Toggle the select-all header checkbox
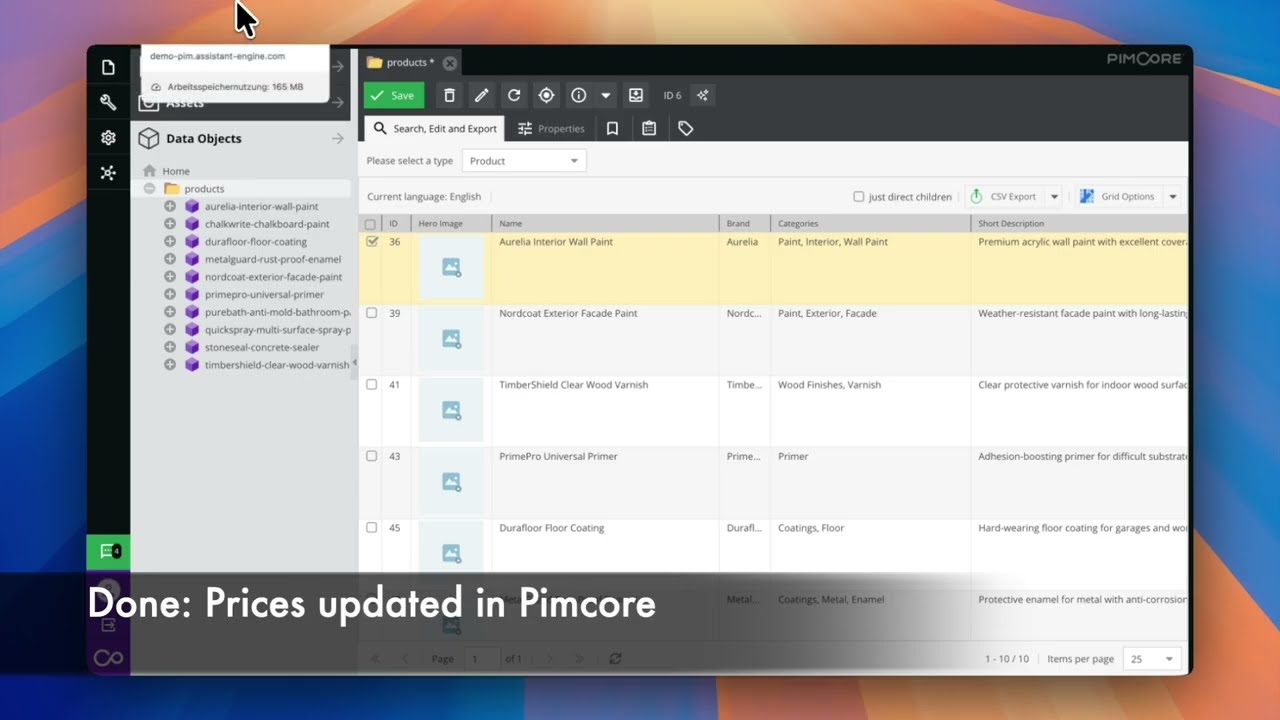The width and height of the screenshot is (1280, 720). [x=371, y=224]
